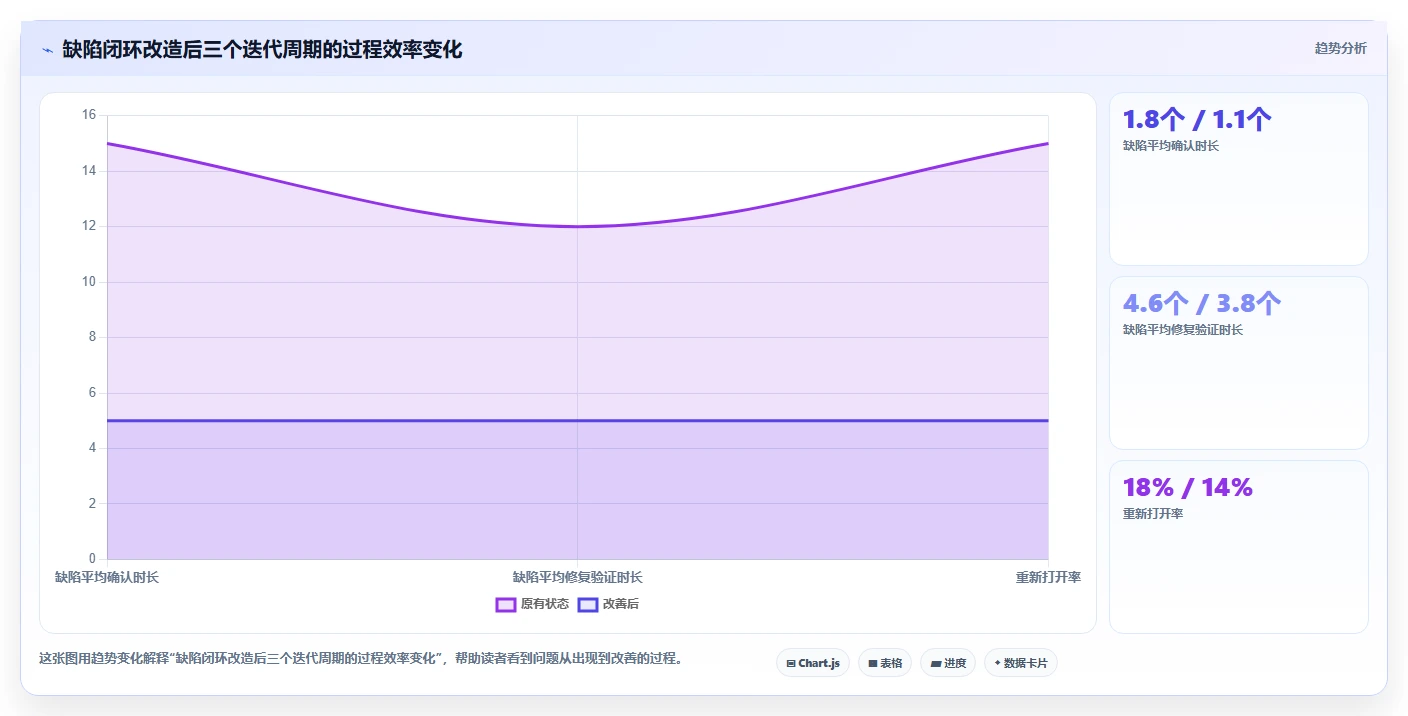The image size is (1408, 716).
Task: Click the purple 原有状态 legend color box
Action: [506, 604]
